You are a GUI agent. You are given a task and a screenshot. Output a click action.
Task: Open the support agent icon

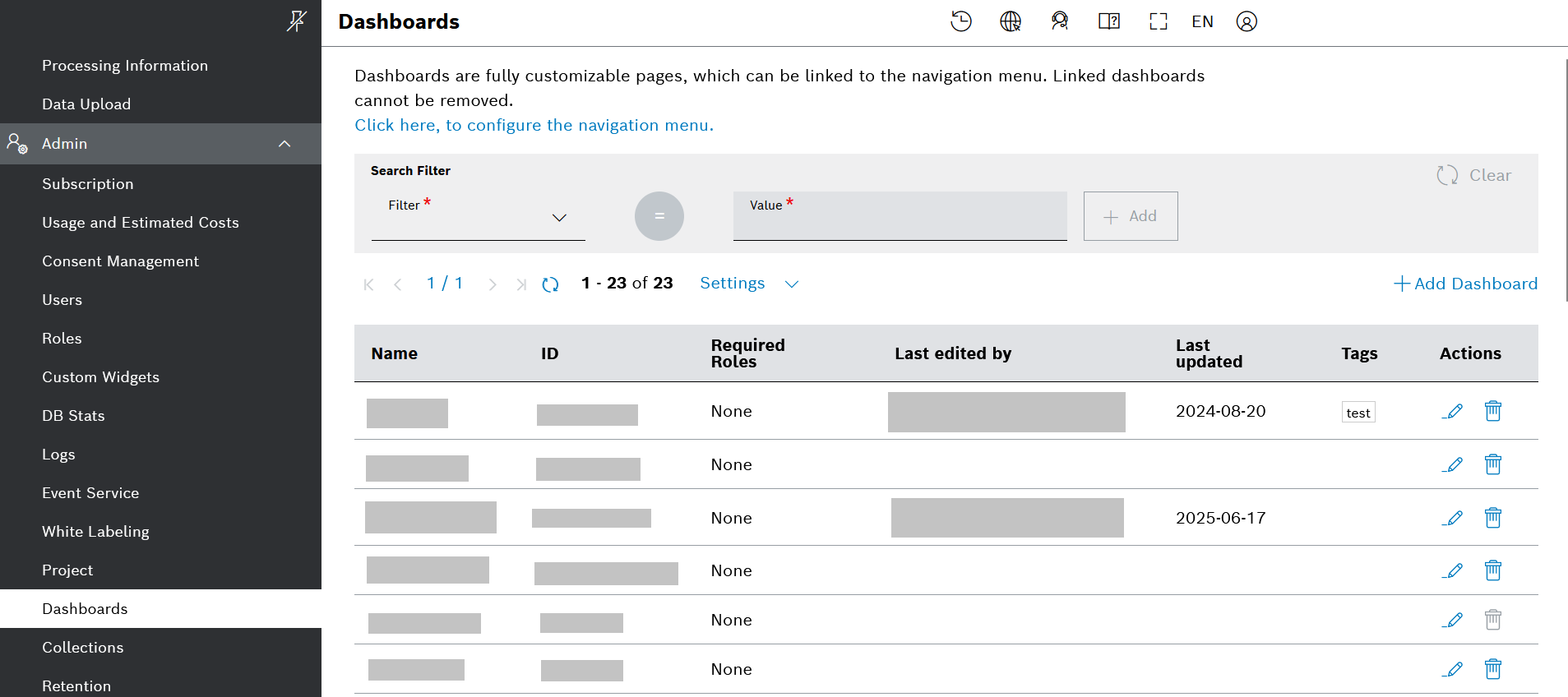tap(1059, 21)
